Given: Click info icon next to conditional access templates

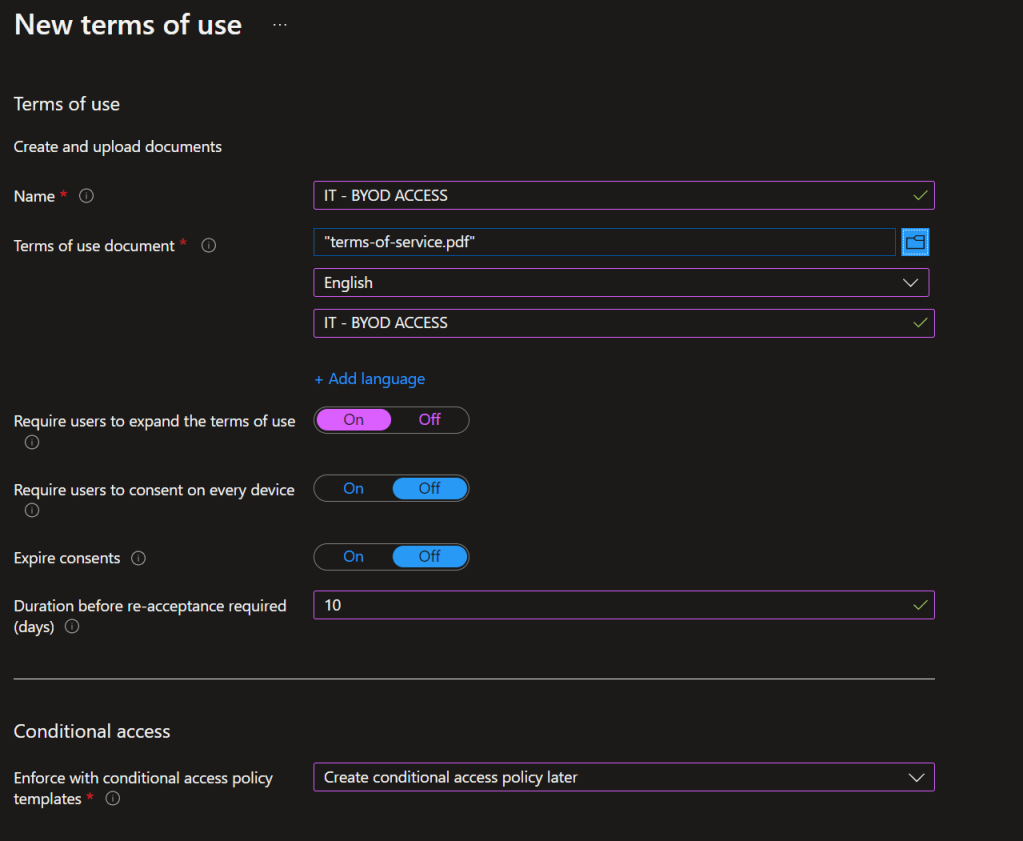Looking at the screenshot, I should coord(113,799).
